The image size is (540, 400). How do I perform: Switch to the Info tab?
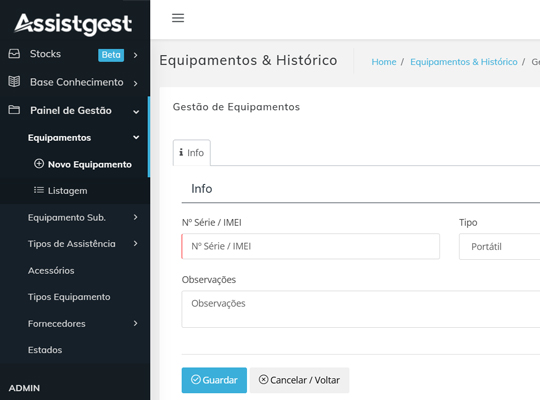(x=191, y=153)
